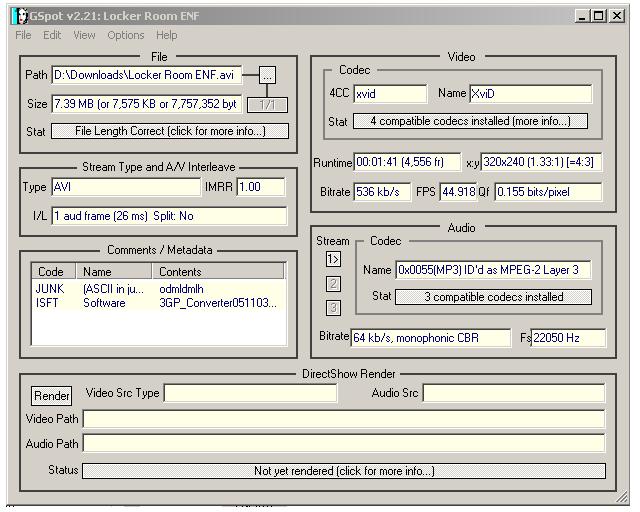Open the View menu

click(84, 35)
